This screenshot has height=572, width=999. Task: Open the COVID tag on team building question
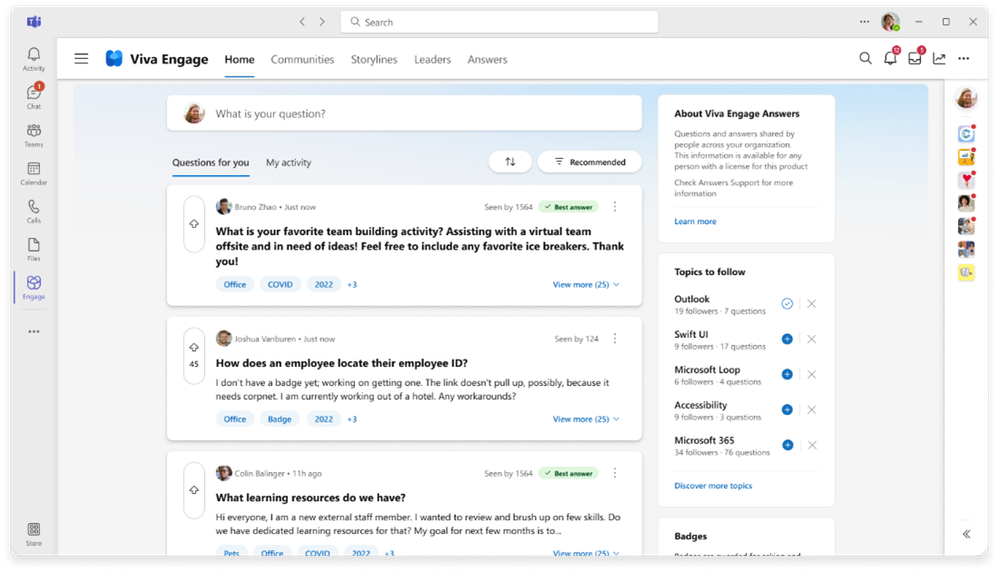pyautogui.click(x=280, y=285)
